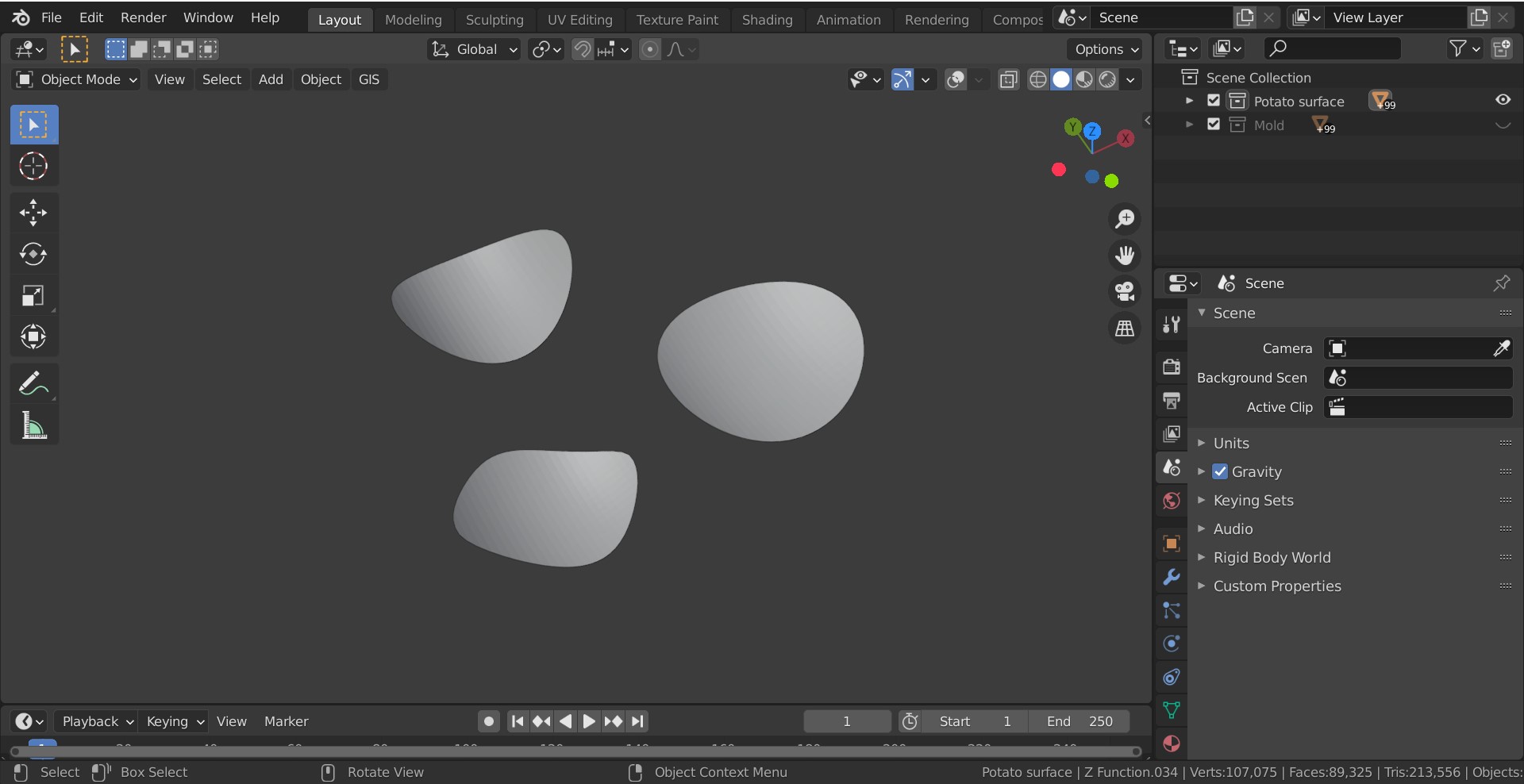Select the Rotate tool
Viewport: 1524px width, 784px height.
pyautogui.click(x=33, y=254)
